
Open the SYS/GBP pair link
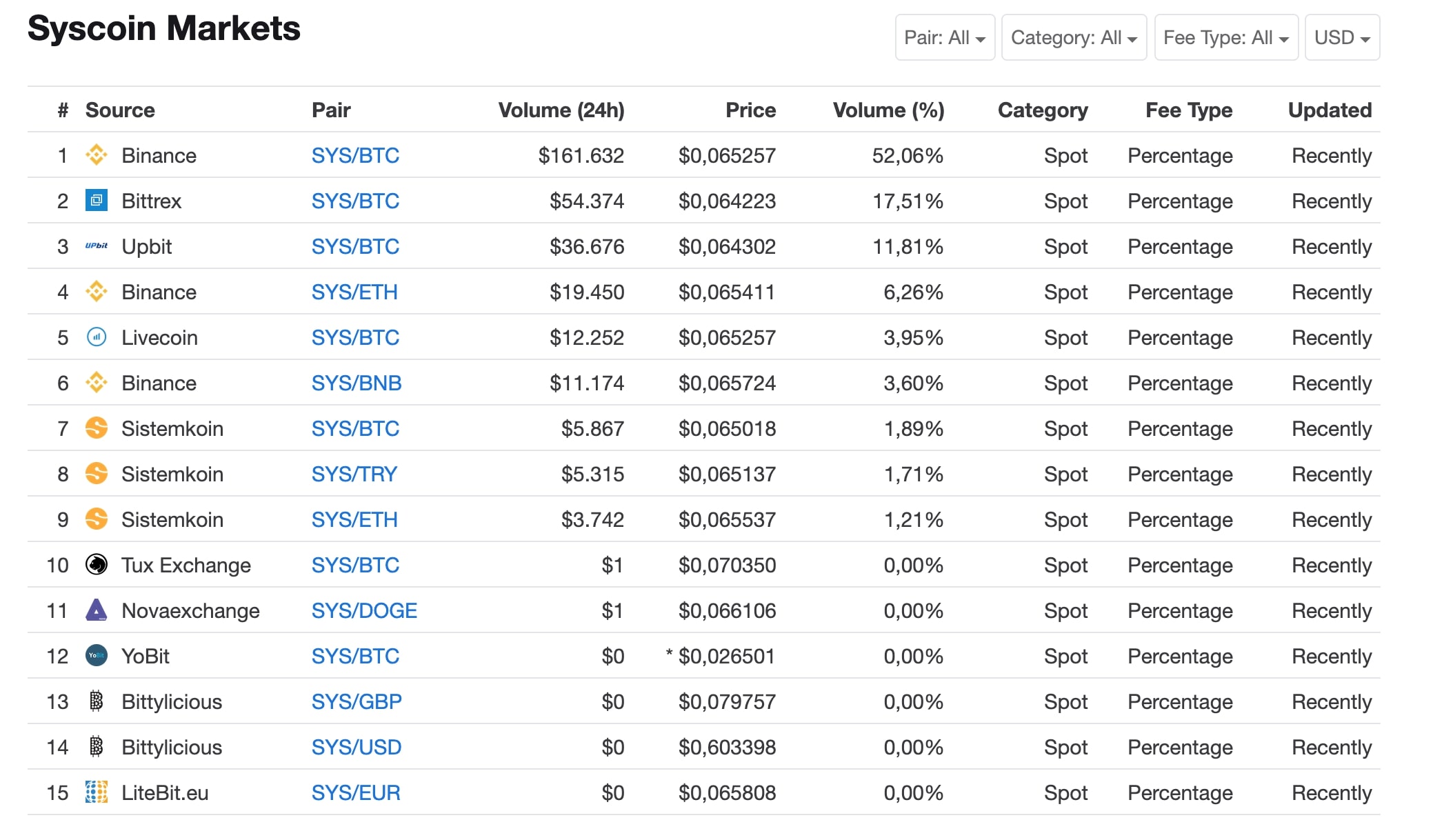pyautogui.click(x=357, y=702)
